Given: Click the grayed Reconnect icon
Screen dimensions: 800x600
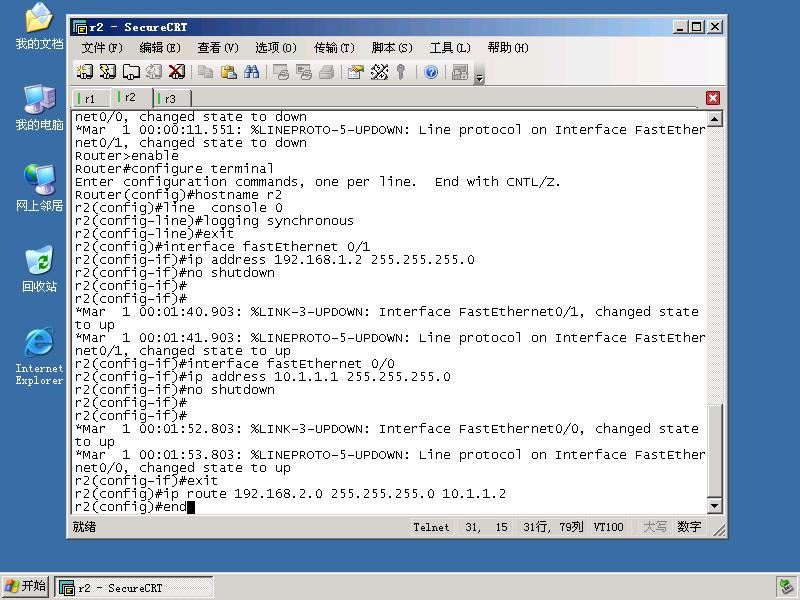Looking at the screenshot, I should point(154,72).
